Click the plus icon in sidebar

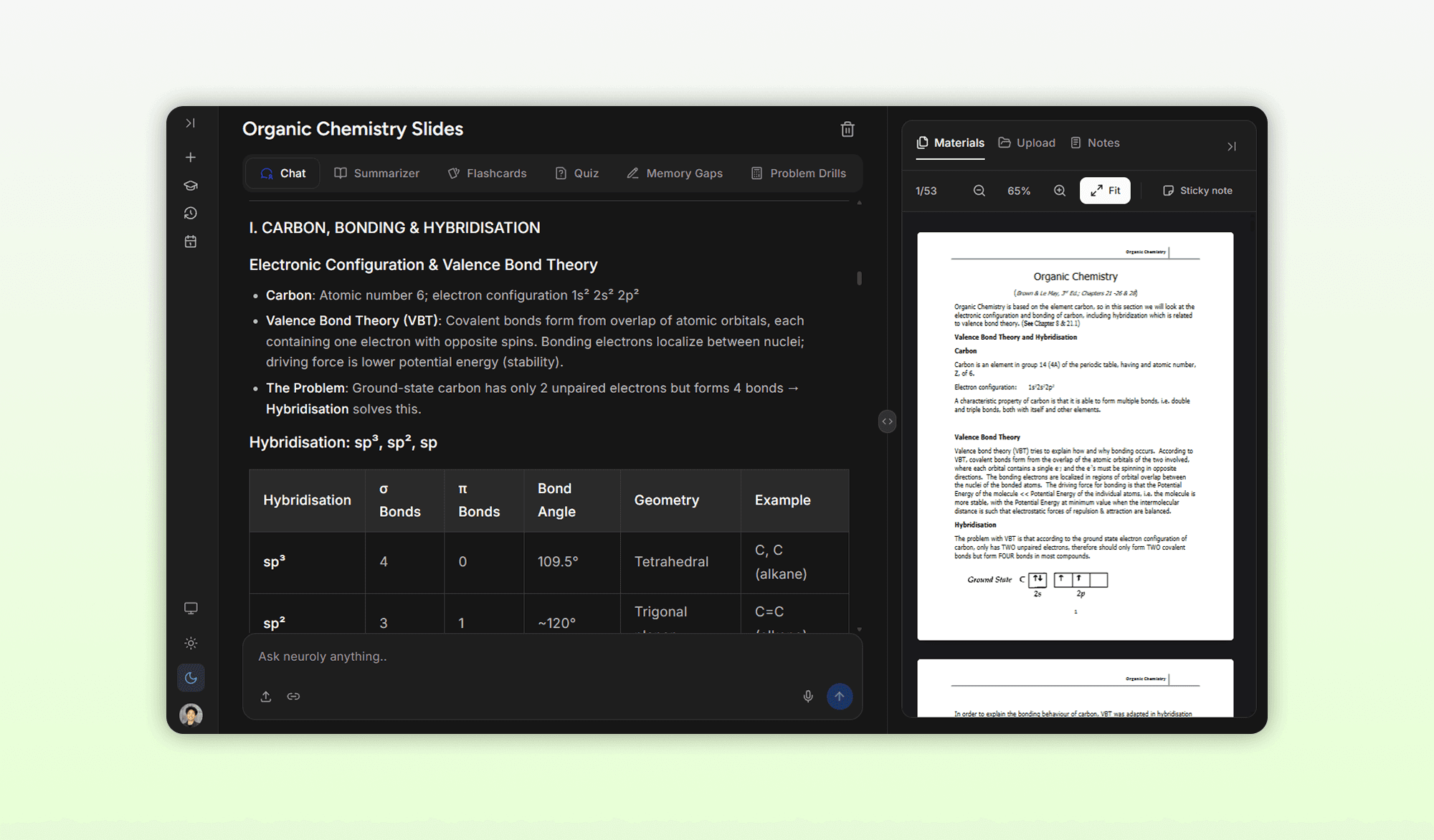pos(191,157)
